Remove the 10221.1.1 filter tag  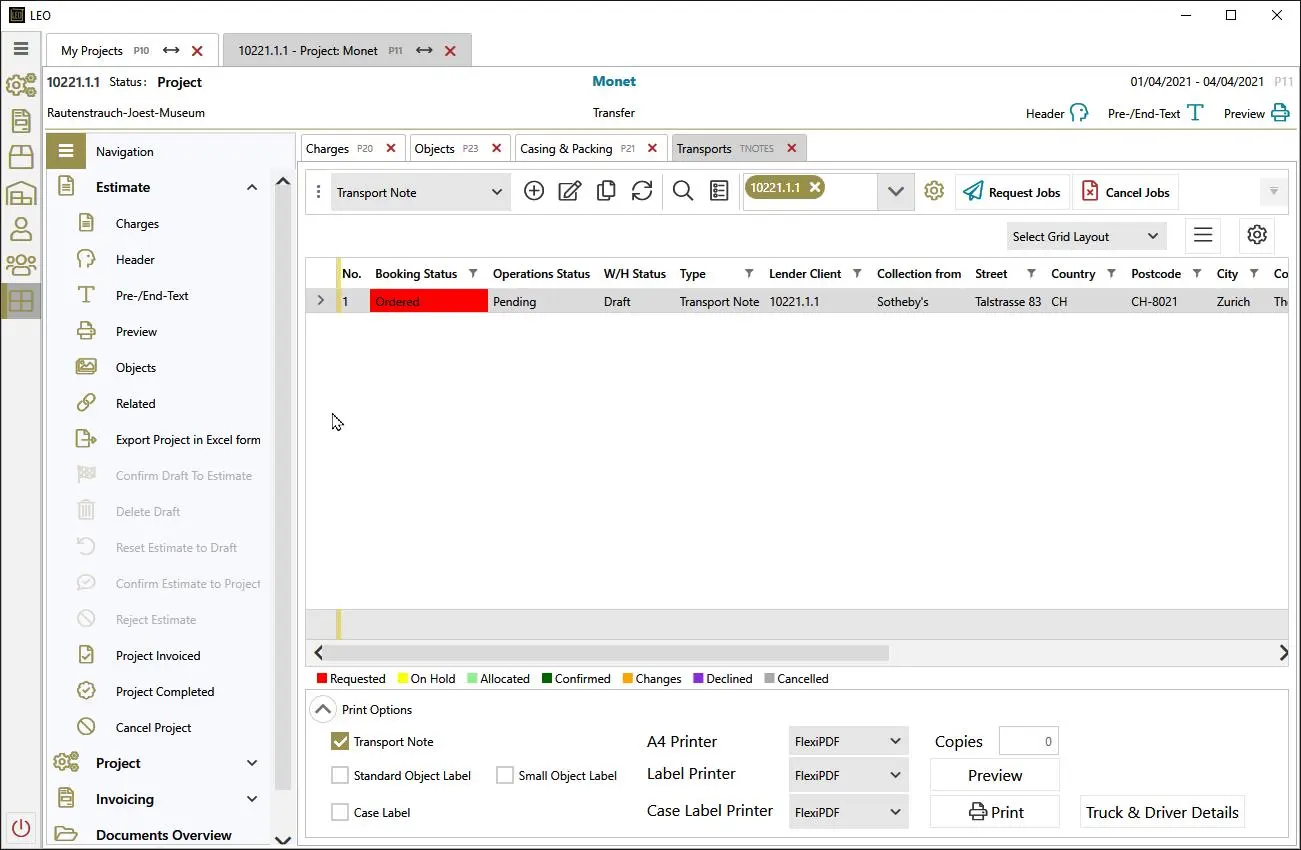pyautogui.click(x=815, y=187)
